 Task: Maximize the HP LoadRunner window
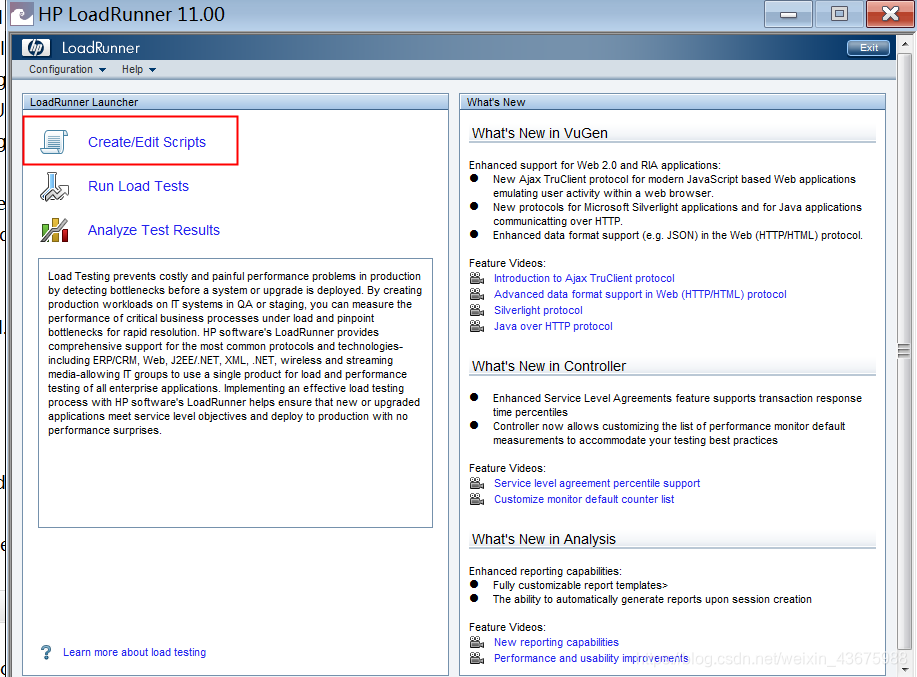pos(839,14)
